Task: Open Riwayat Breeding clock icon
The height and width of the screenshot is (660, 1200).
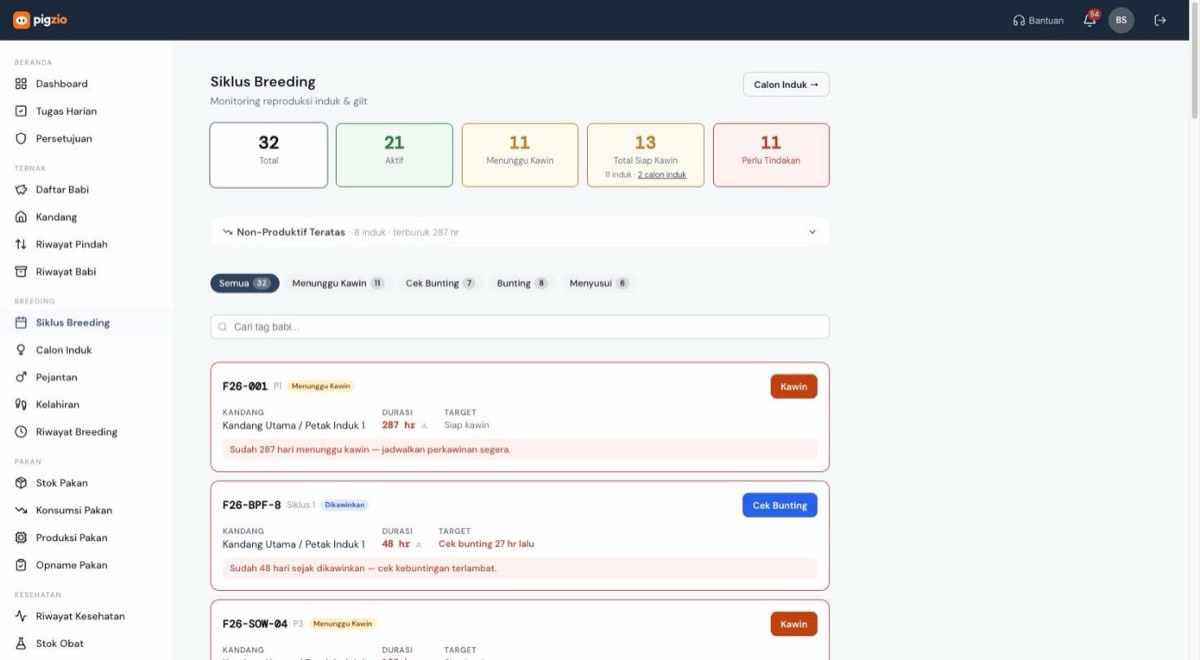Action: click(x=21, y=432)
